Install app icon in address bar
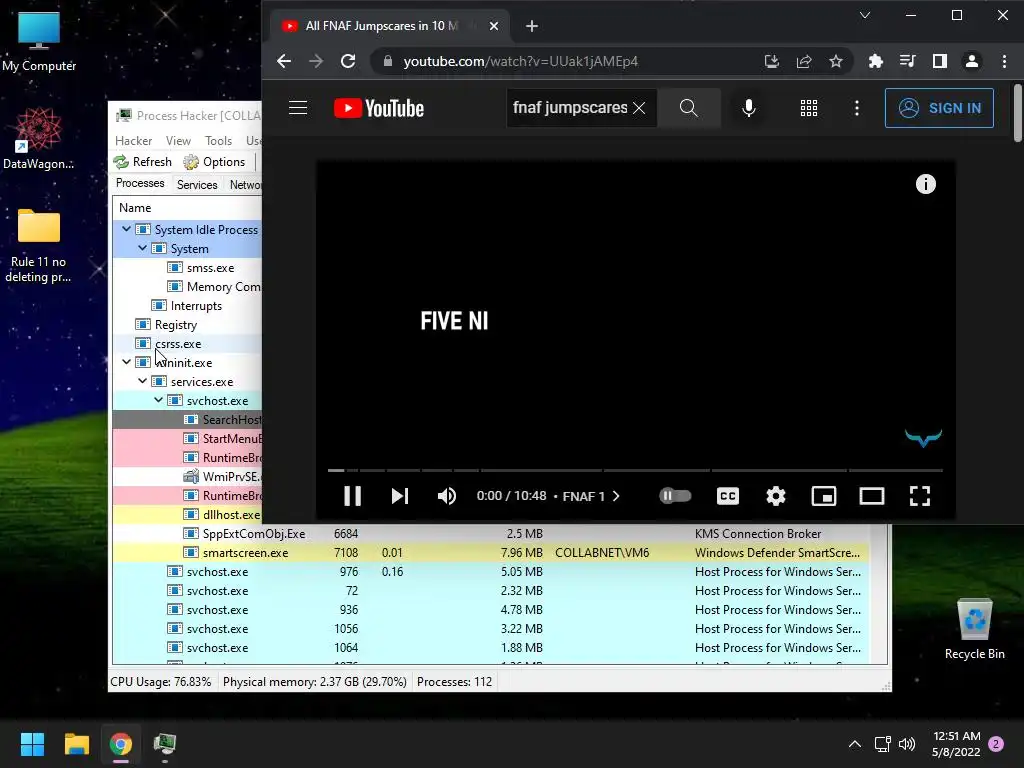 (x=771, y=61)
